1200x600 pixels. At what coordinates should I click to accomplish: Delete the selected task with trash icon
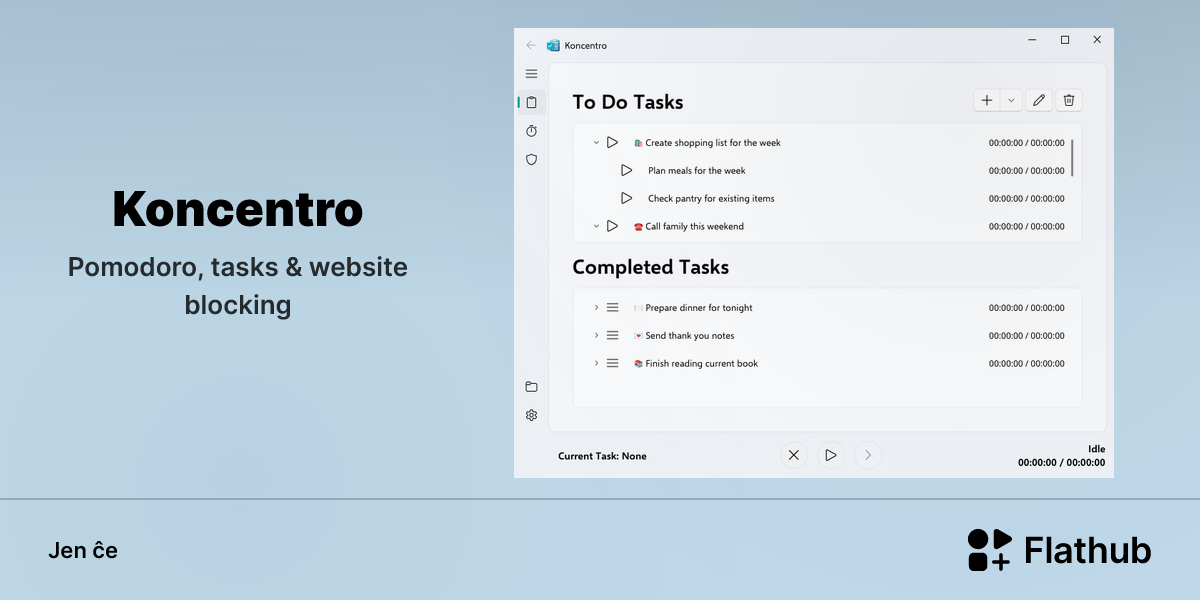[x=1069, y=100]
